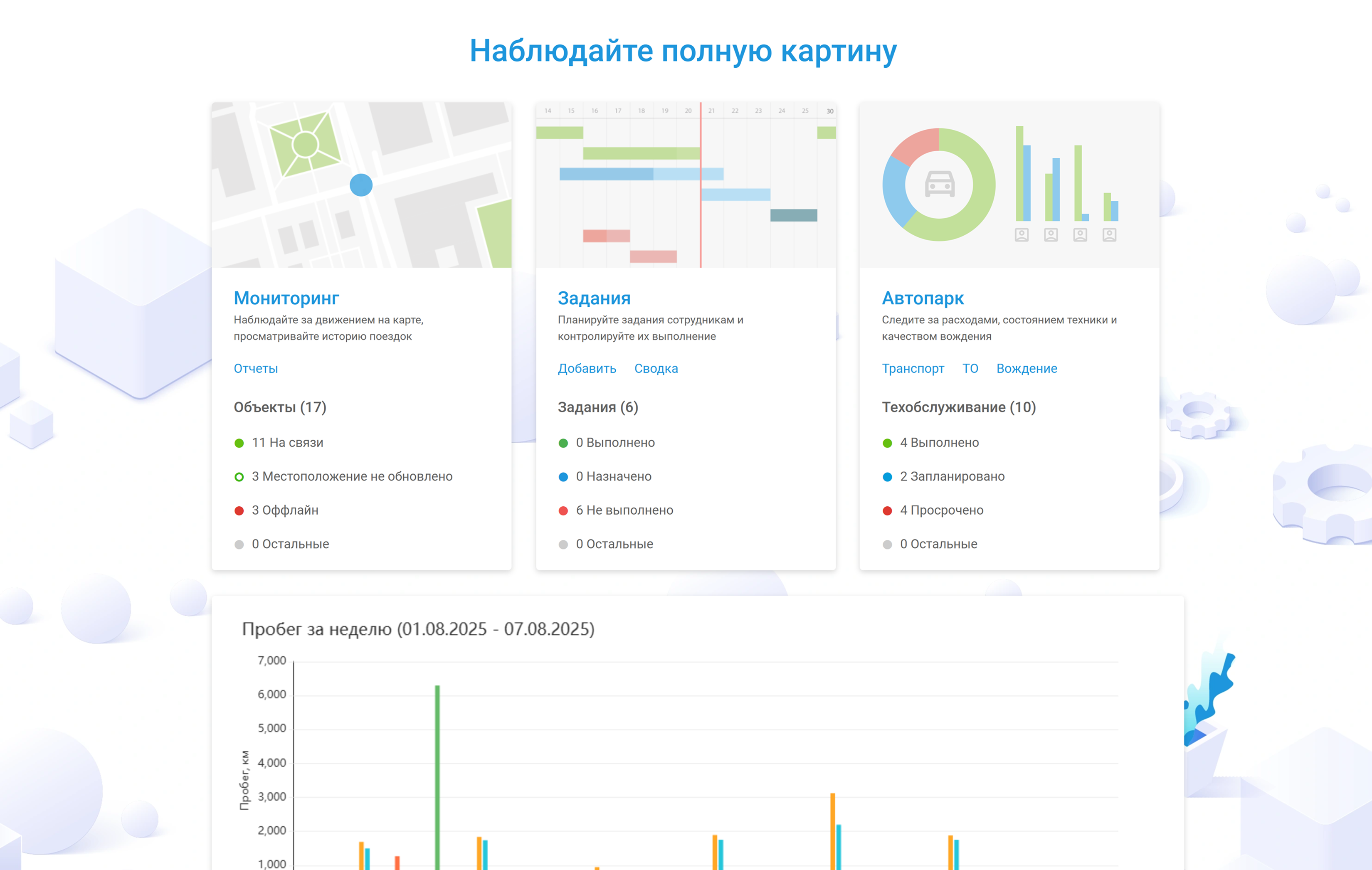Select '0 Остальные' in Объекты list
Screen dimensions: 1372x870
[281, 544]
